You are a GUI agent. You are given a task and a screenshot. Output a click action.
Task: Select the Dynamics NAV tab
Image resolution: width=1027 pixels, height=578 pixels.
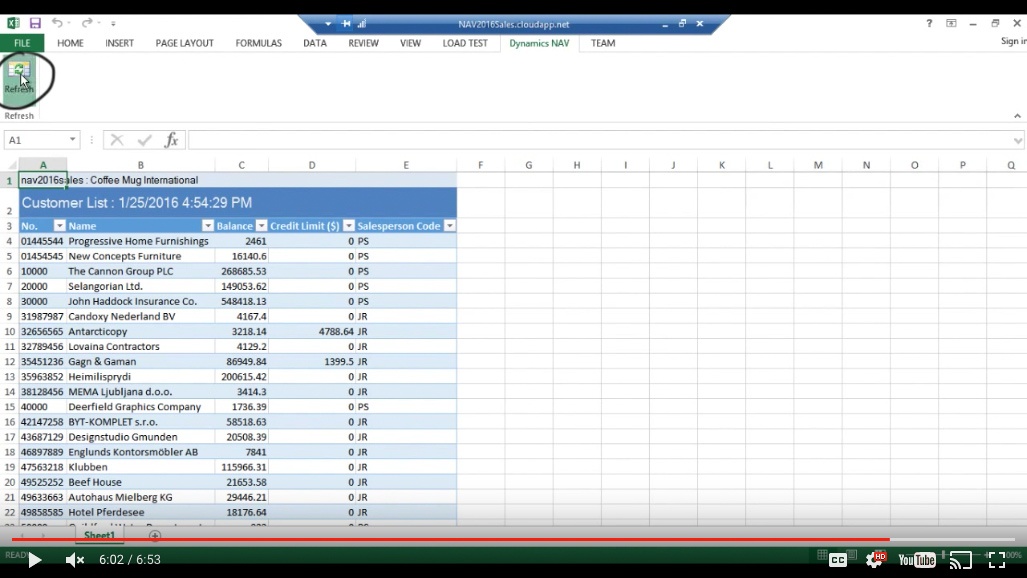[x=539, y=43]
